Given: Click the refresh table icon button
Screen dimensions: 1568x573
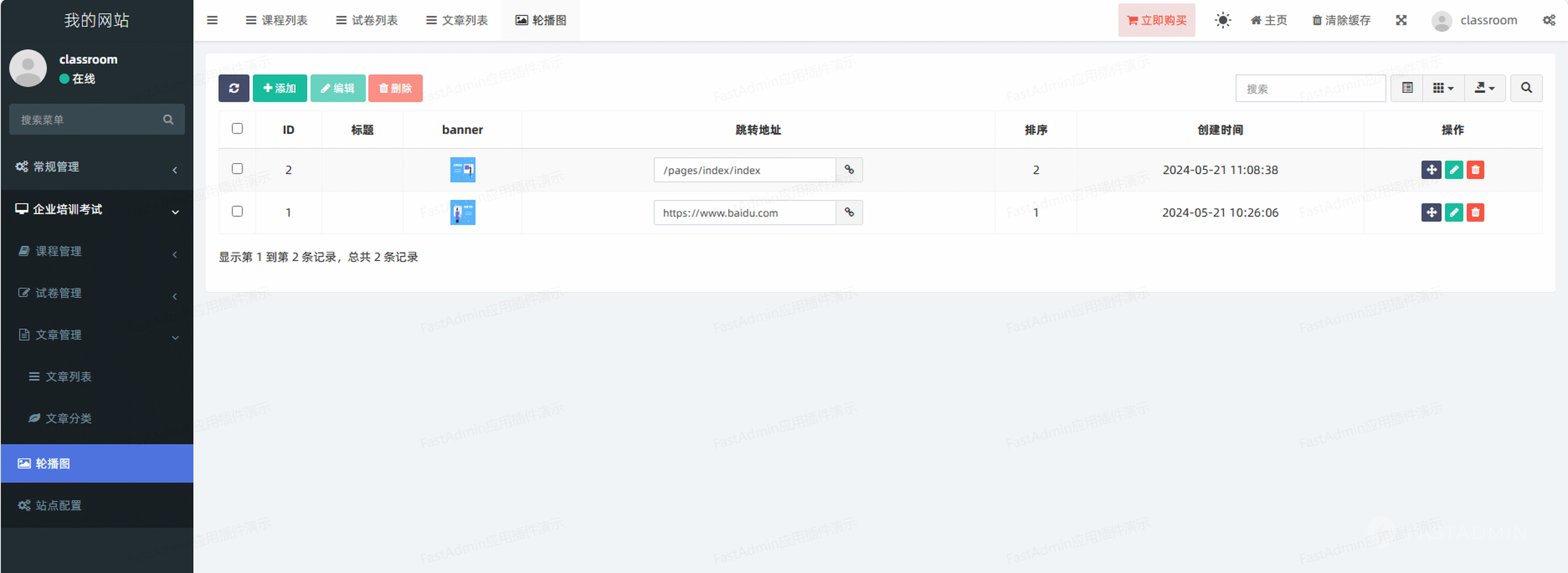Looking at the screenshot, I should point(233,88).
